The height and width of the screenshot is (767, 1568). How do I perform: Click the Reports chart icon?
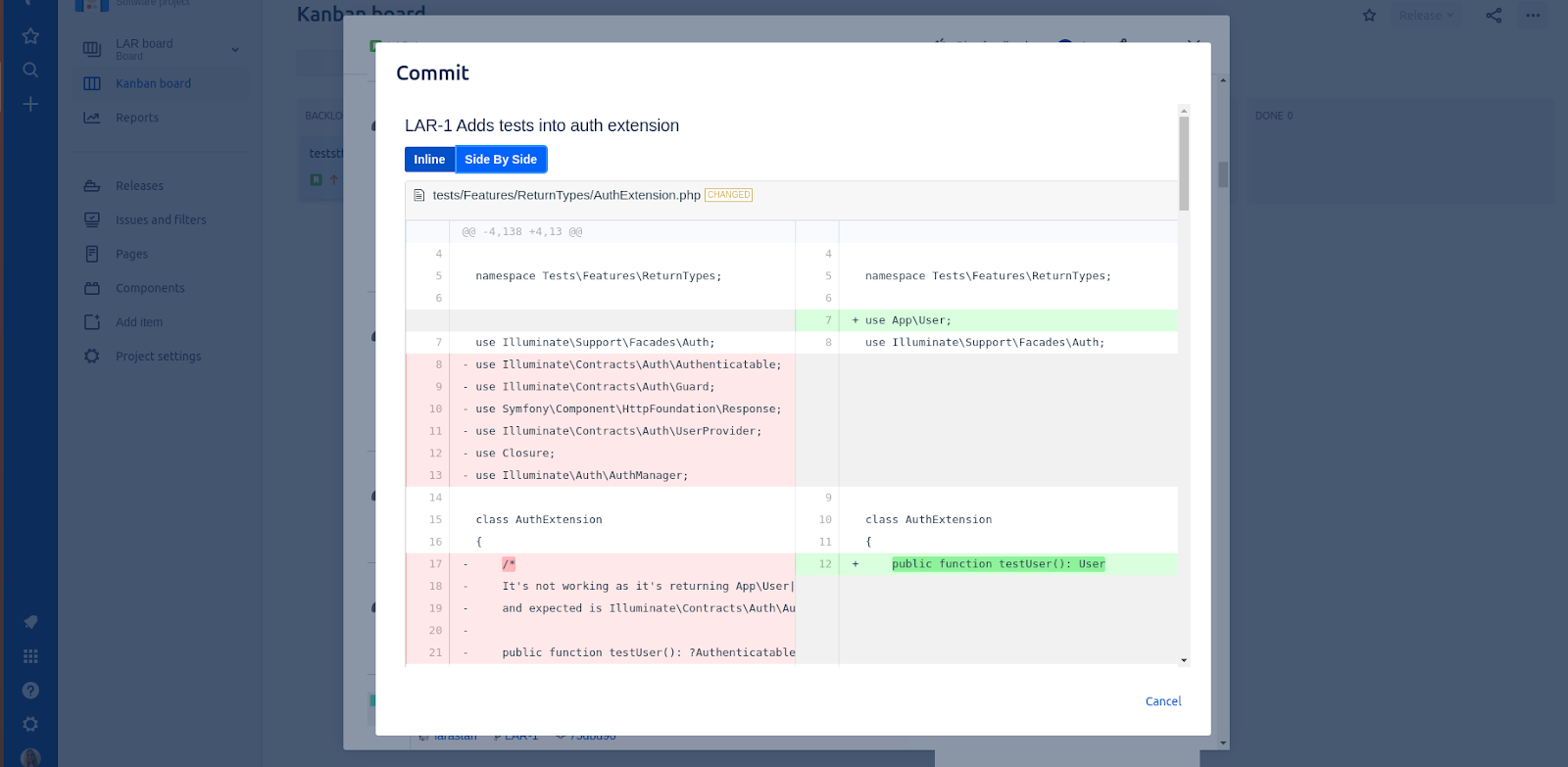click(x=92, y=118)
